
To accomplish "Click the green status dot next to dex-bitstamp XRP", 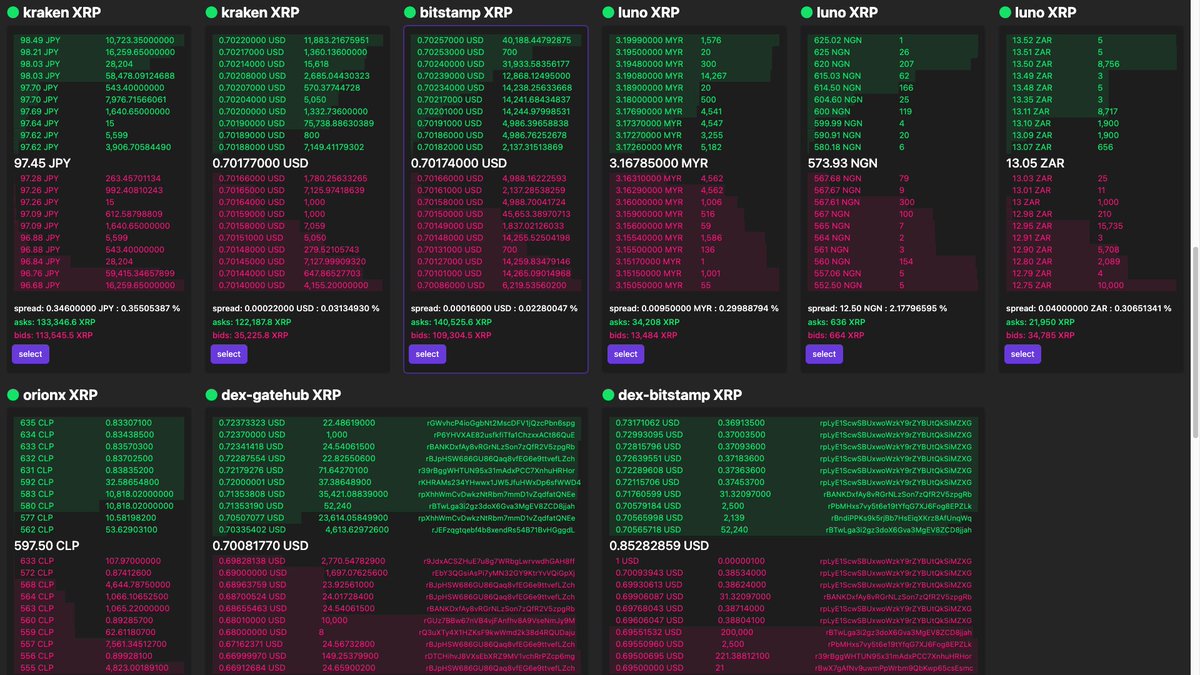I will [608, 395].
